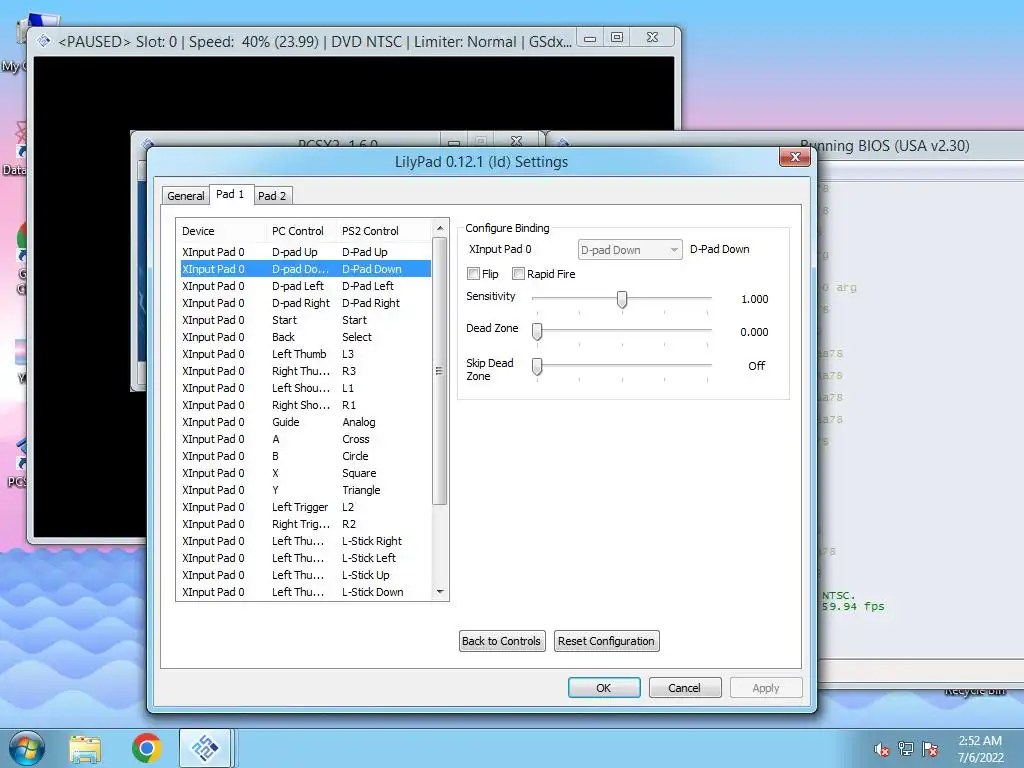Select the L-Stick Left binding row
The height and width of the screenshot is (768, 1024).
point(305,558)
